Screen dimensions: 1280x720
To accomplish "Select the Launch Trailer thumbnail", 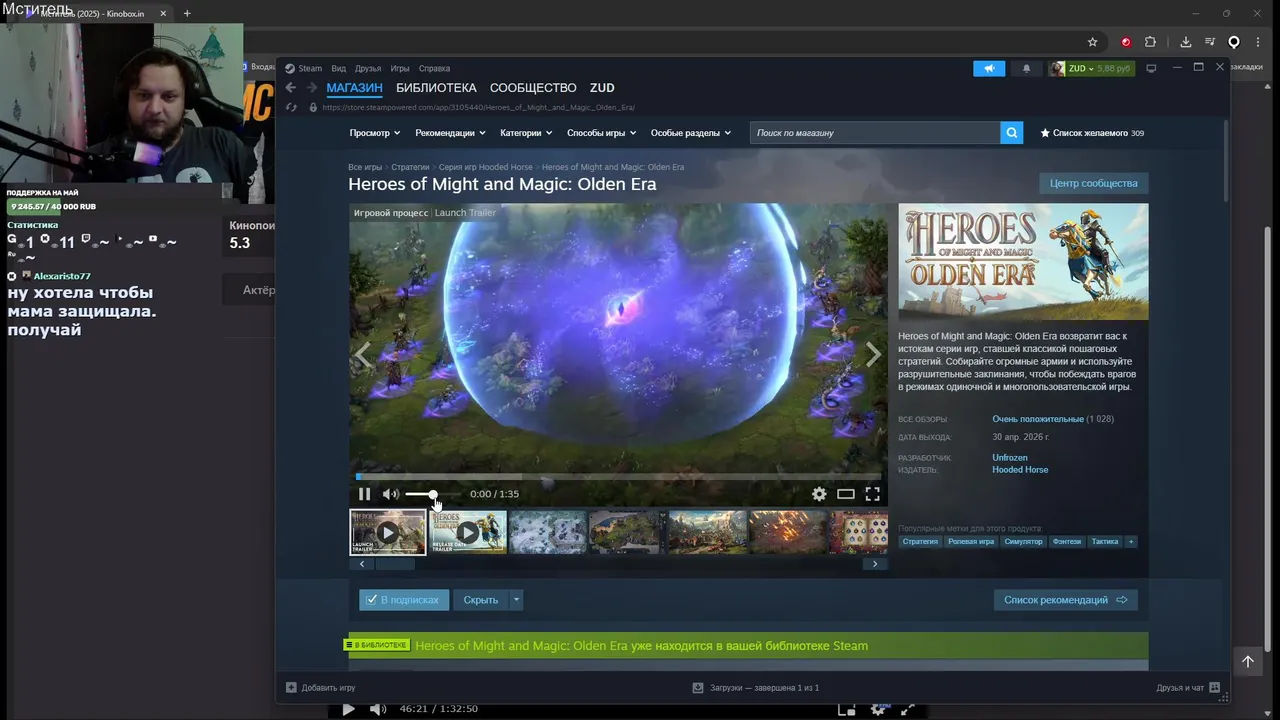I will click(388, 532).
